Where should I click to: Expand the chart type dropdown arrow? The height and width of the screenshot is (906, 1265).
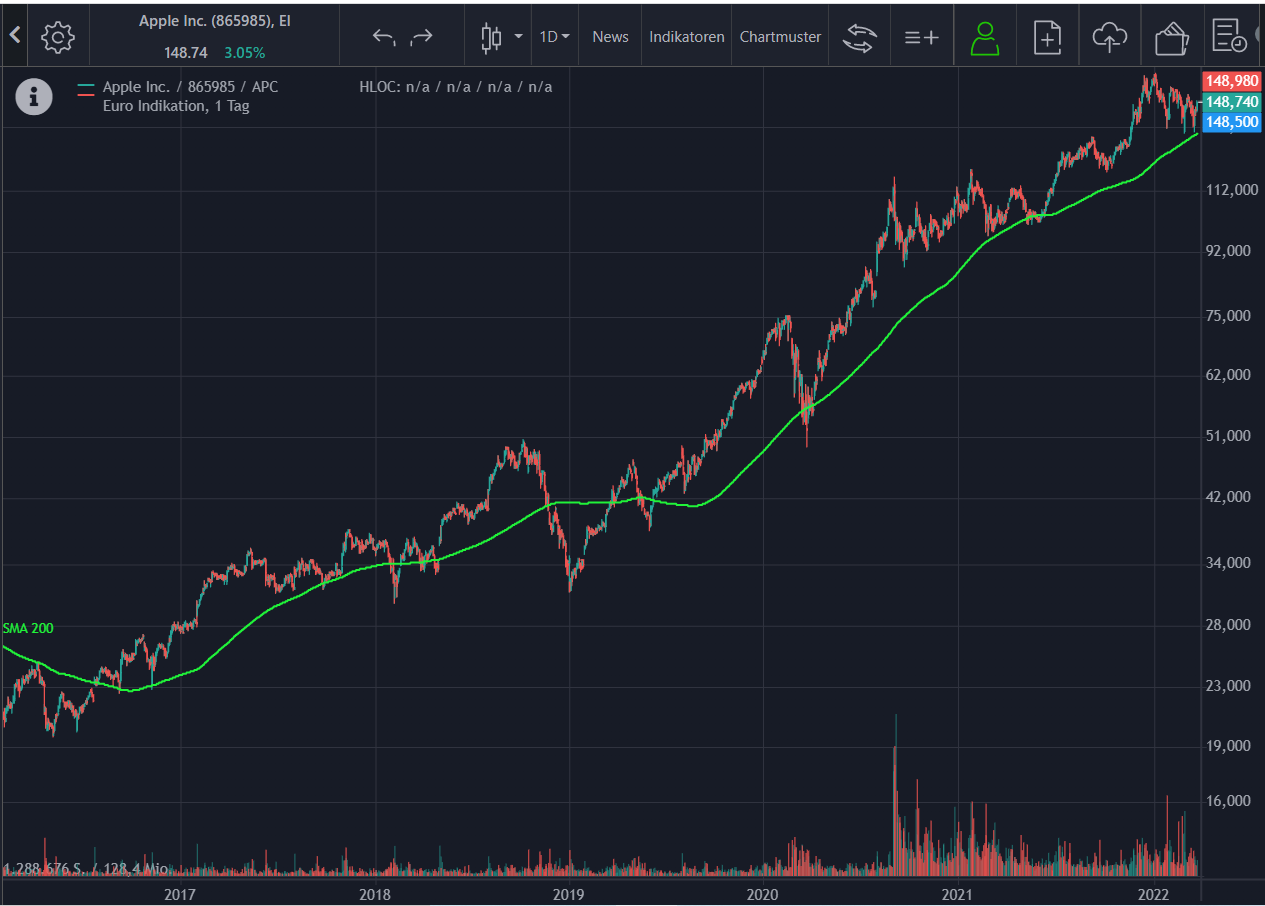click(518, 37)
